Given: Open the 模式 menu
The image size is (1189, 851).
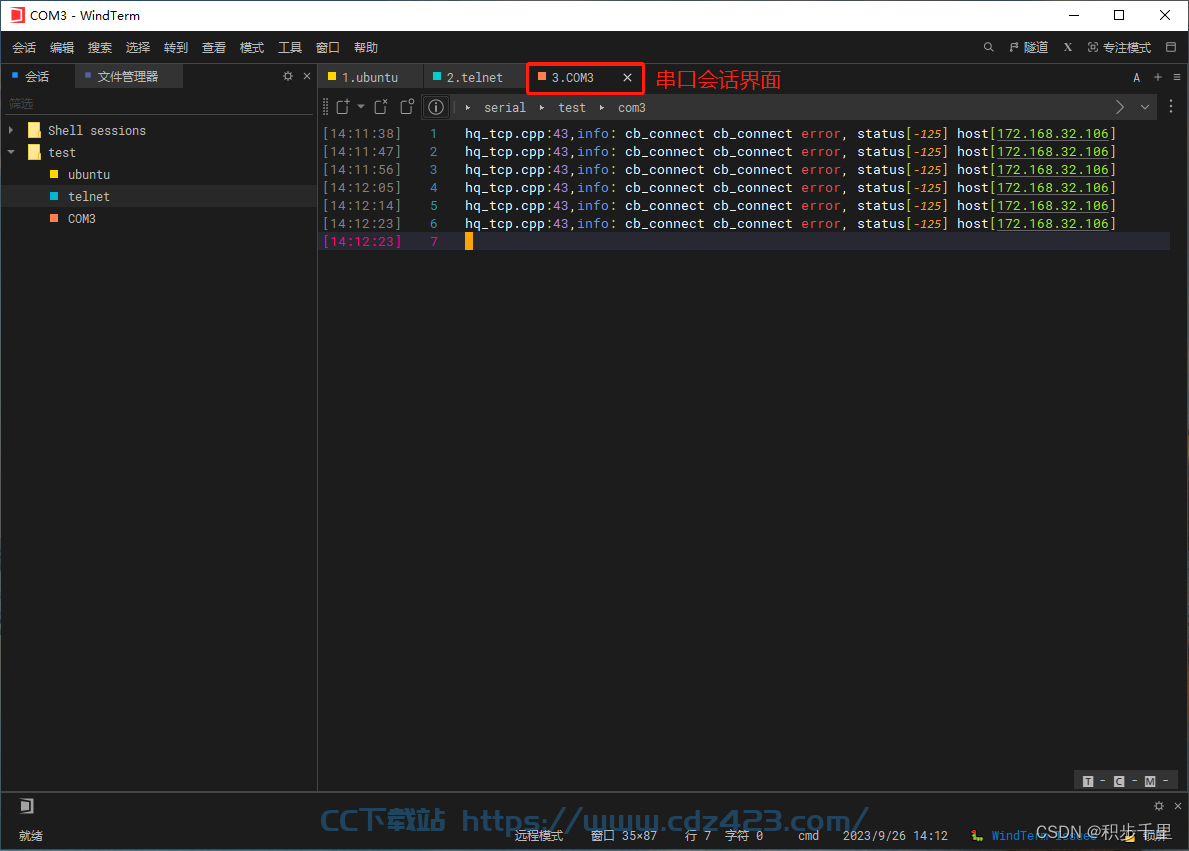Looking at the screenshot, I should click(x=252, y=47).
